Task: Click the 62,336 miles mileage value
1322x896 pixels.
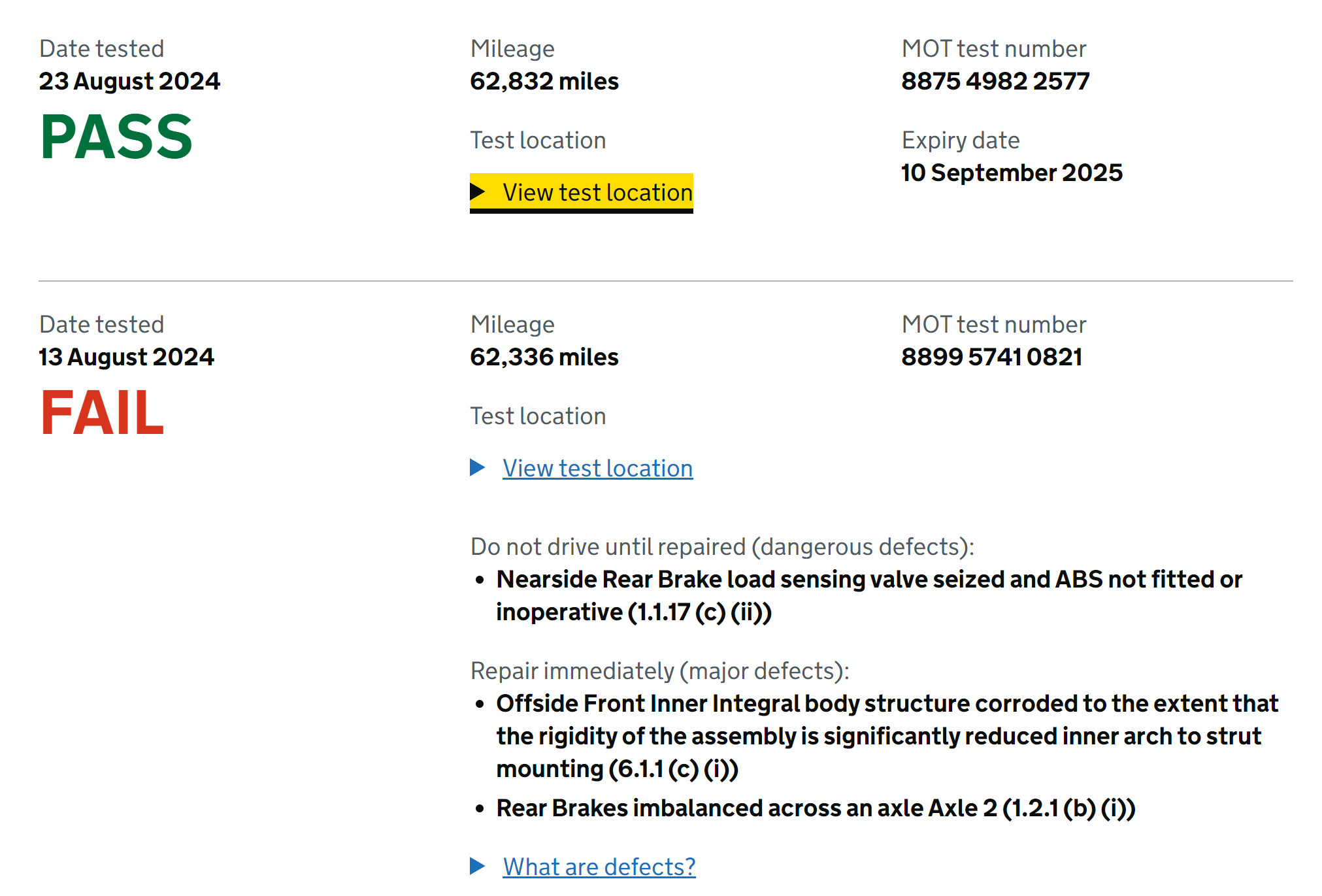Action: [544, 357]
